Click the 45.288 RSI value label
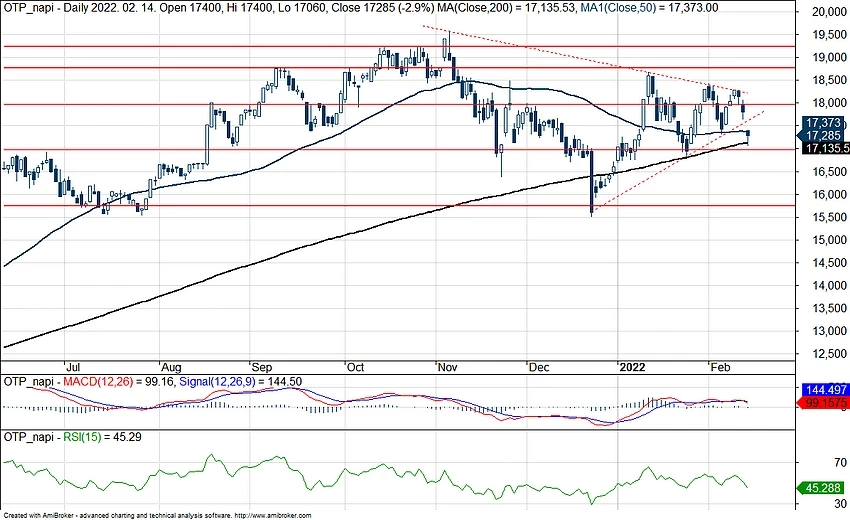The image size is (850, 520). [822, 488]
